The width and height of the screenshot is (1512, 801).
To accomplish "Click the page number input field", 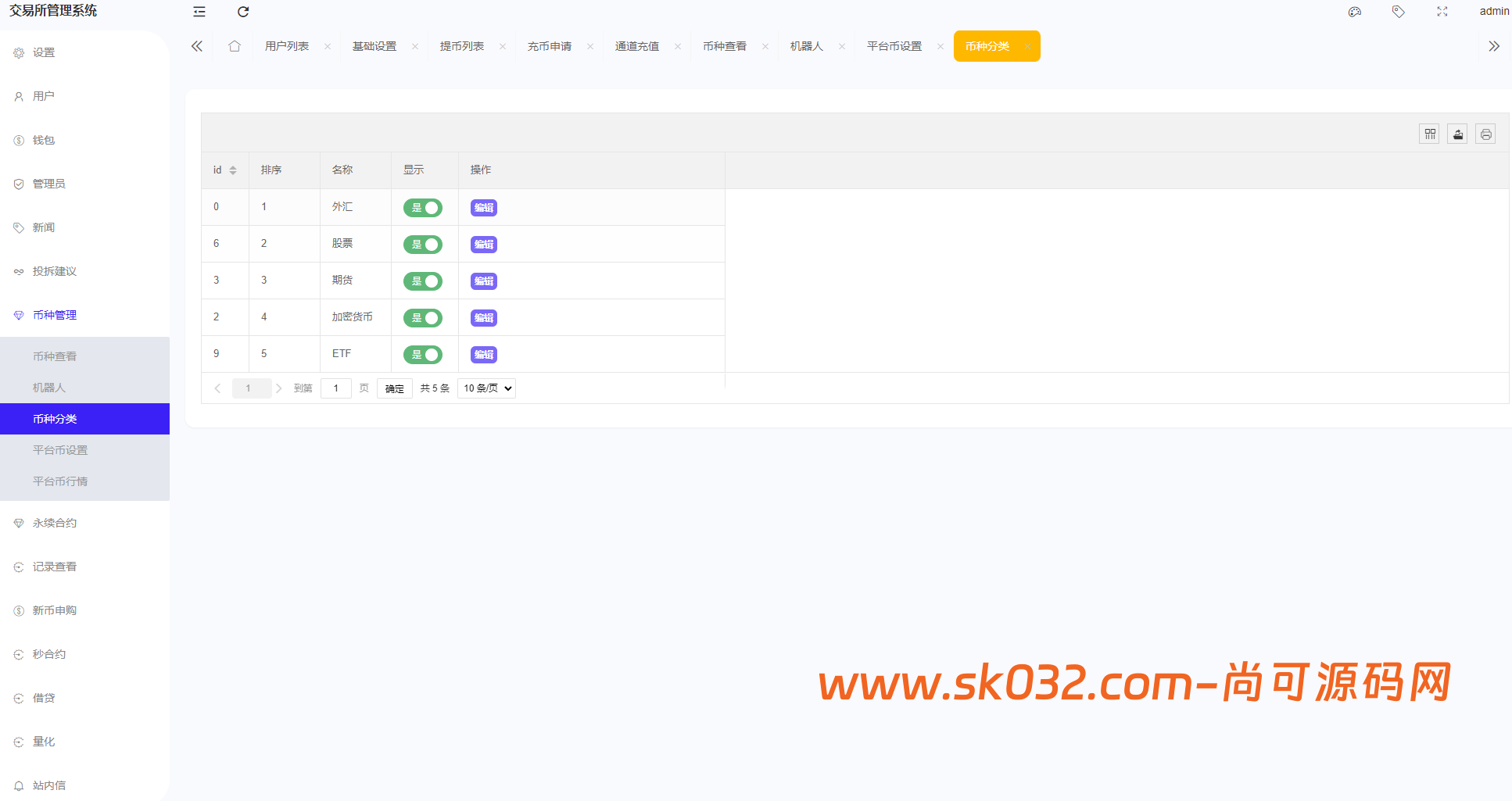I will pyautogui.click(x=335, y=388).
